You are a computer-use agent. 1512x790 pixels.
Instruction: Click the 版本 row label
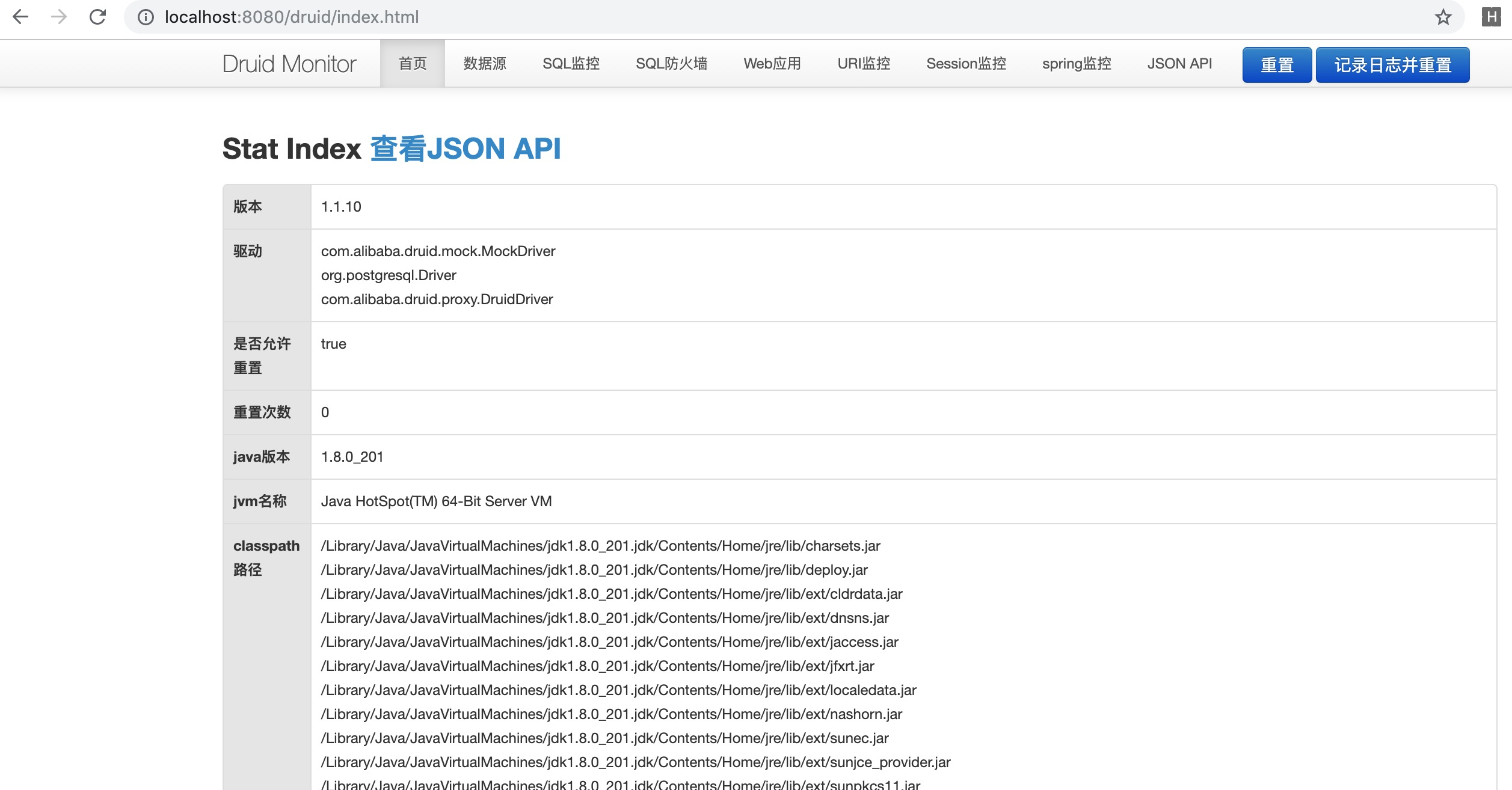point(248,207)
